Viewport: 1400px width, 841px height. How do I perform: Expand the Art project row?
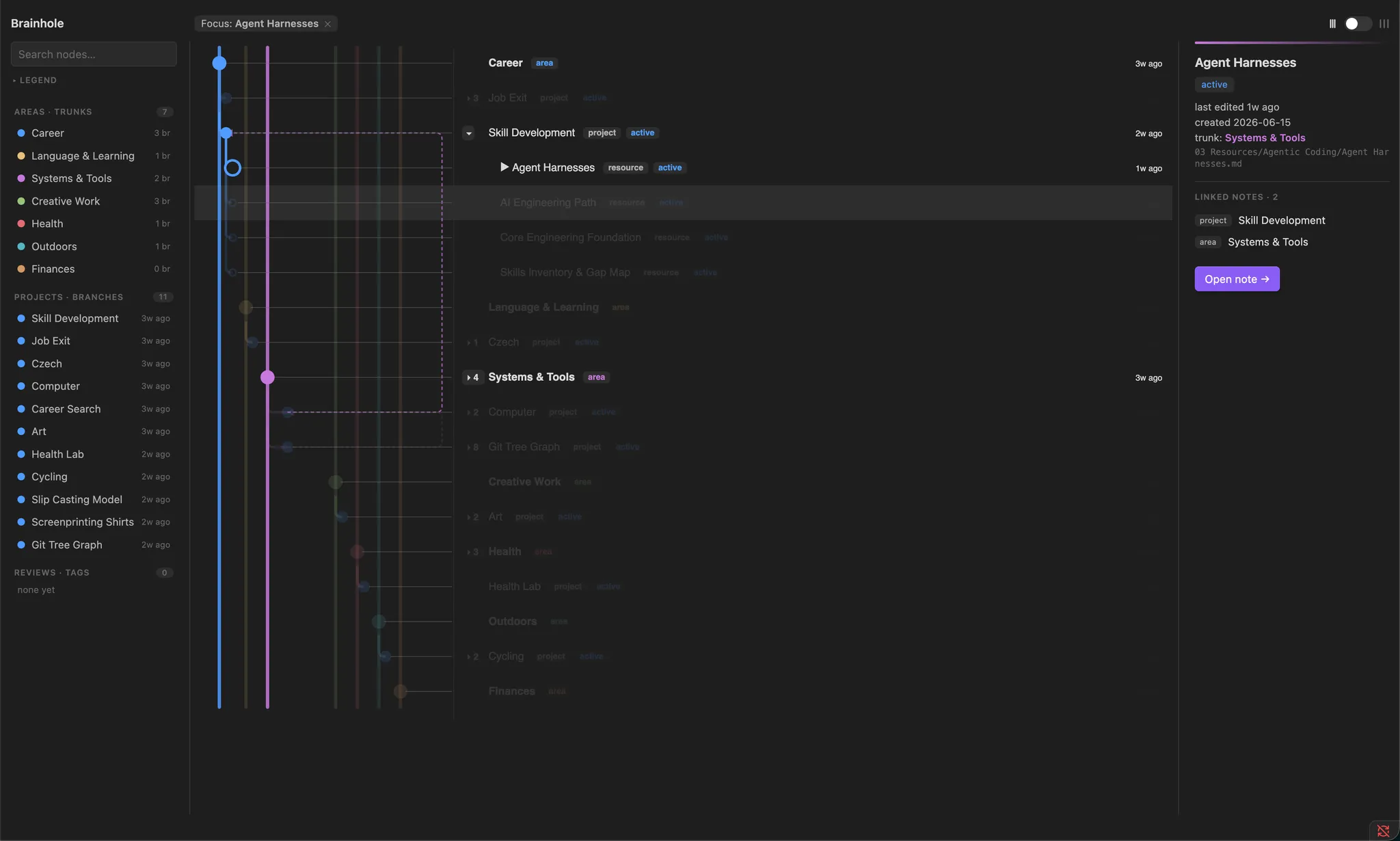[x=472, y=517]
